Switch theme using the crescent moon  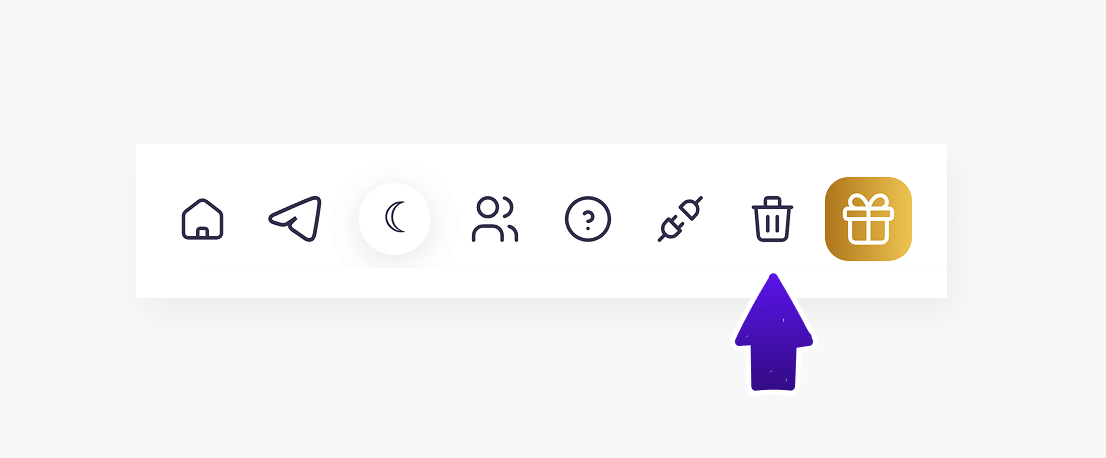(x=394, y=218)
